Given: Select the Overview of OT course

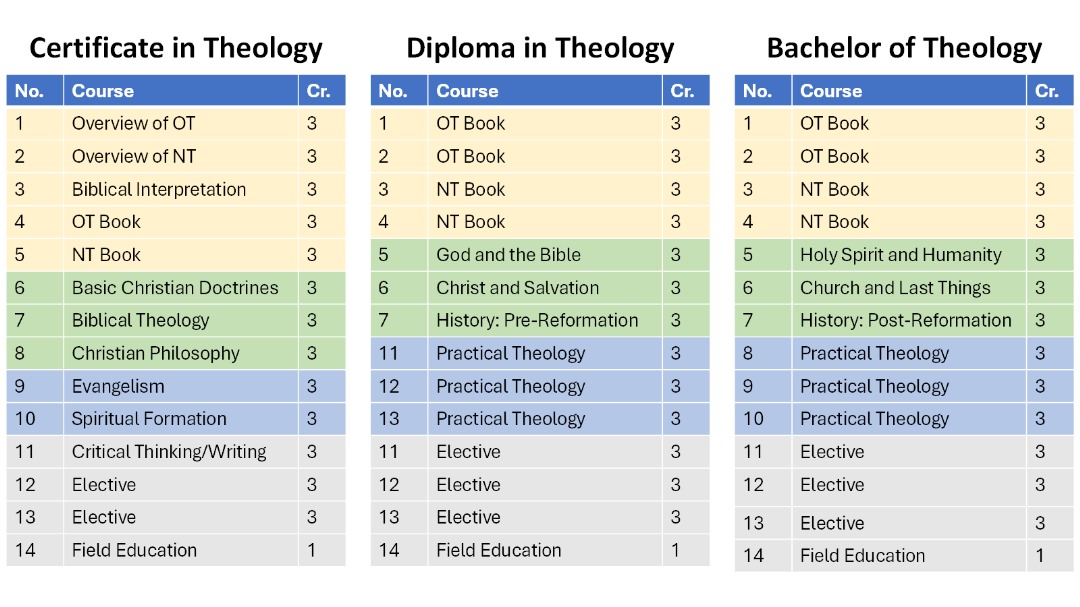Looking at the screenshot, I should [134, 124].
